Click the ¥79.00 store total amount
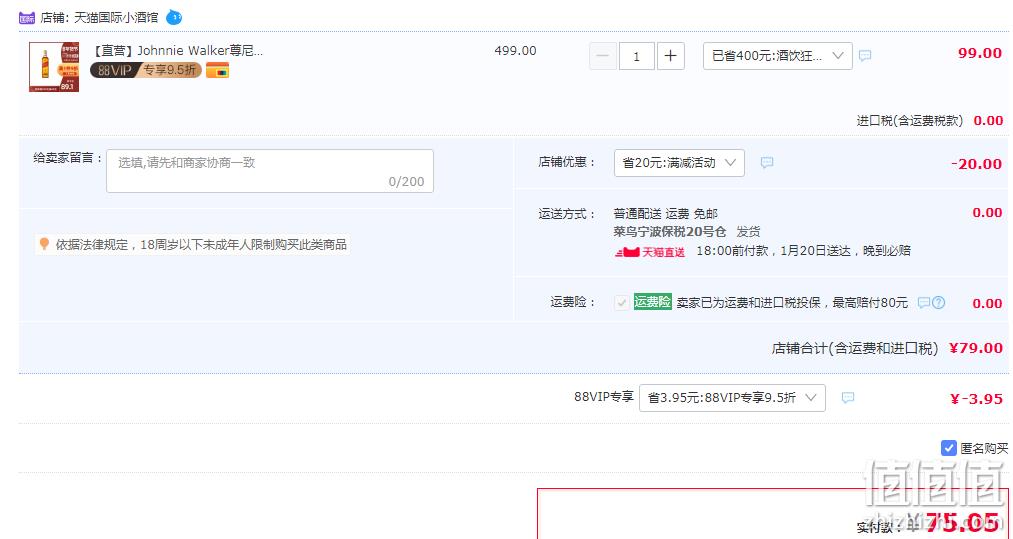 976,348
